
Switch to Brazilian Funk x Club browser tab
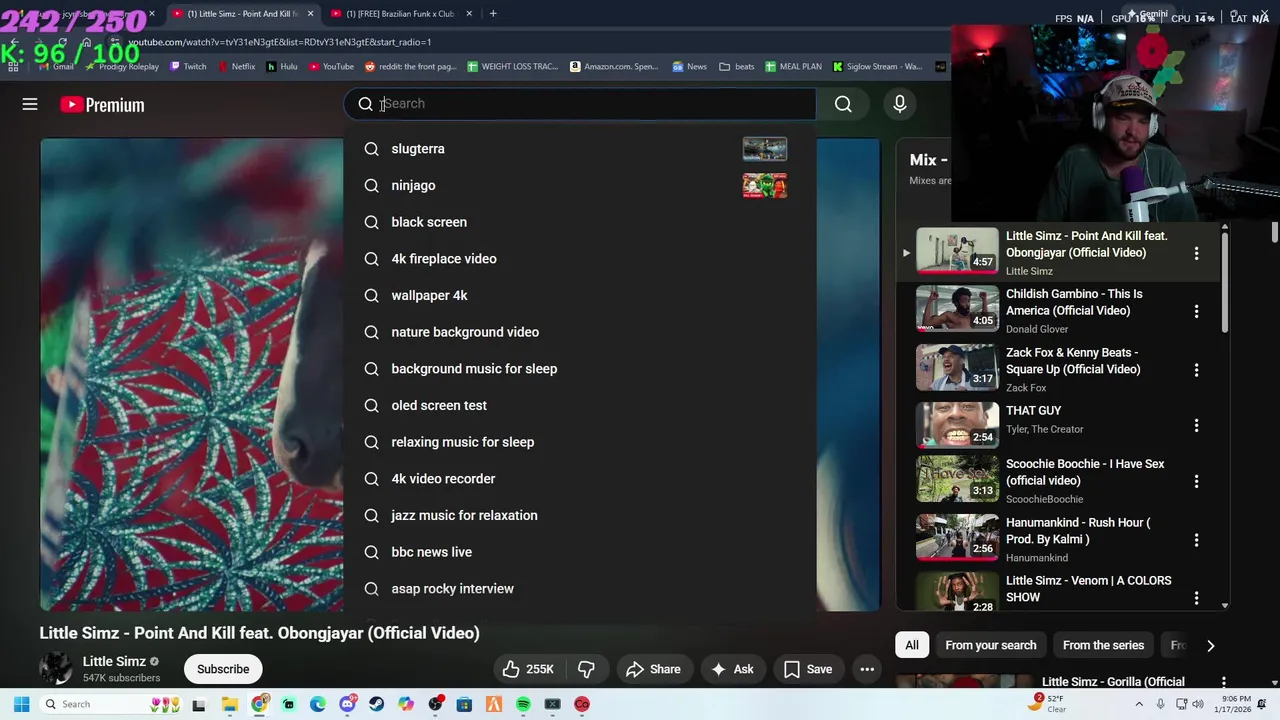(x=400, y=13)
